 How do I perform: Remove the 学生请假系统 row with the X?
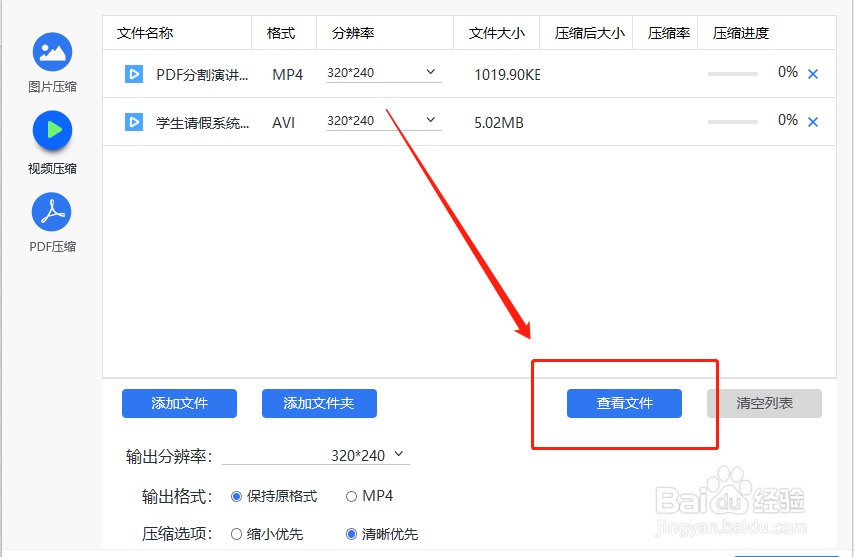pos(812,122)
